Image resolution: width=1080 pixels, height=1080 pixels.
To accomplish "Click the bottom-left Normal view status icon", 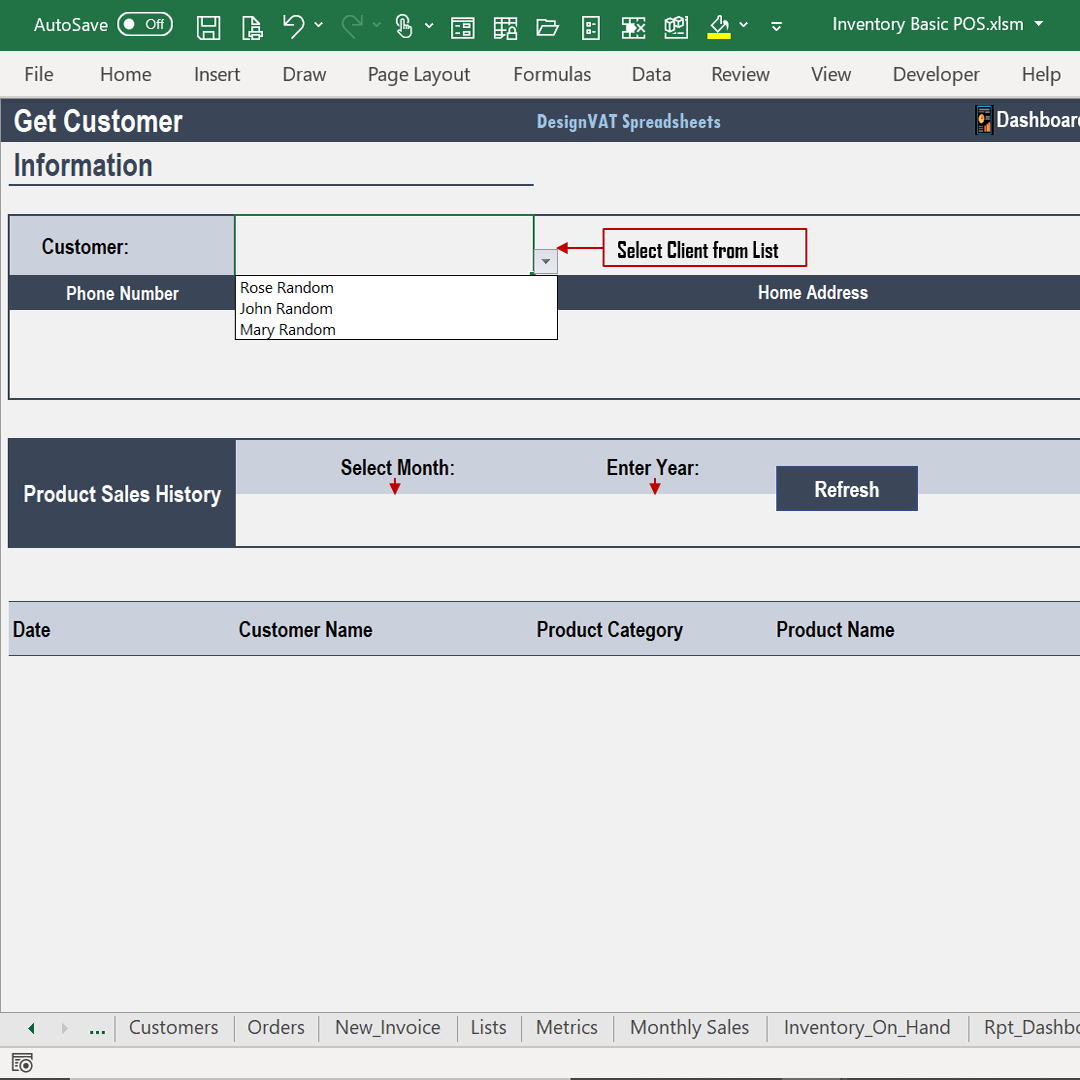I will coord(22,1063).
